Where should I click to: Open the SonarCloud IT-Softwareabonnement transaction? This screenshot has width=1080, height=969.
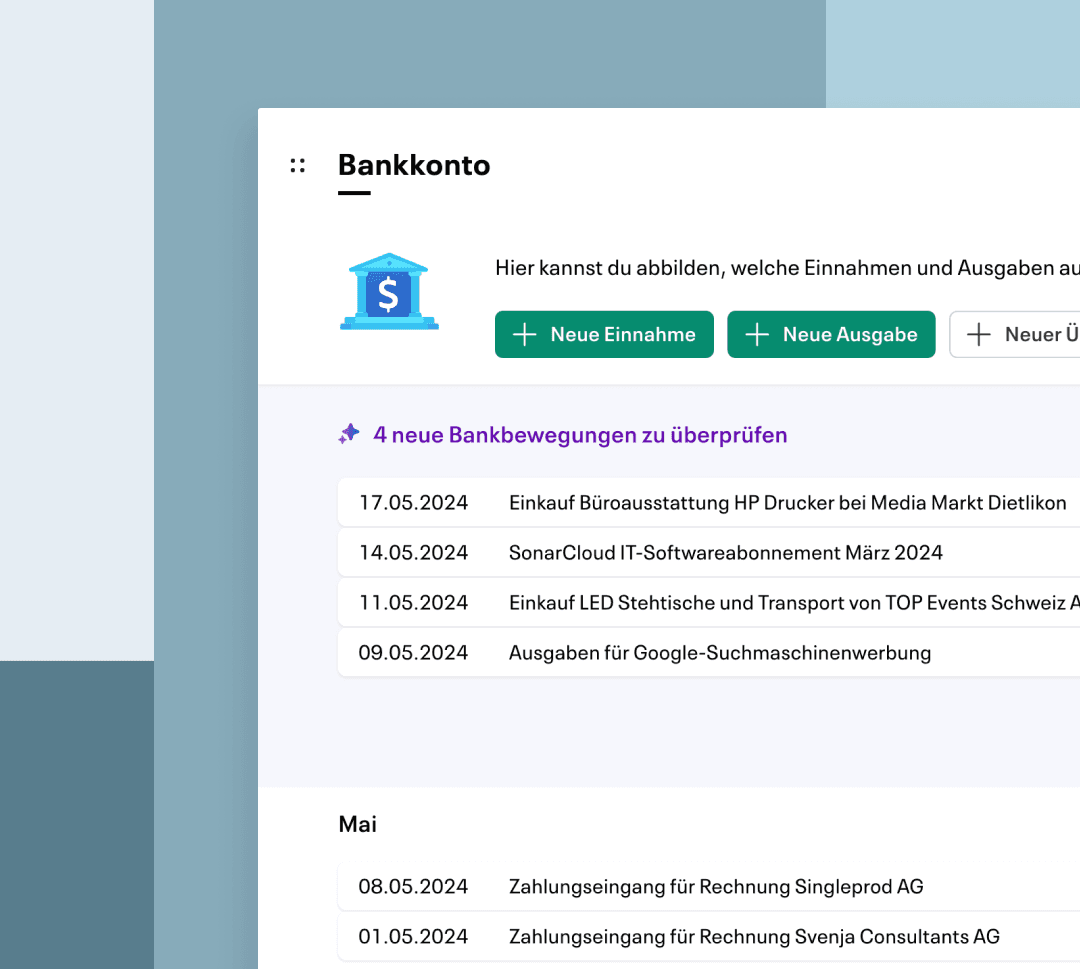click(709, 552)
